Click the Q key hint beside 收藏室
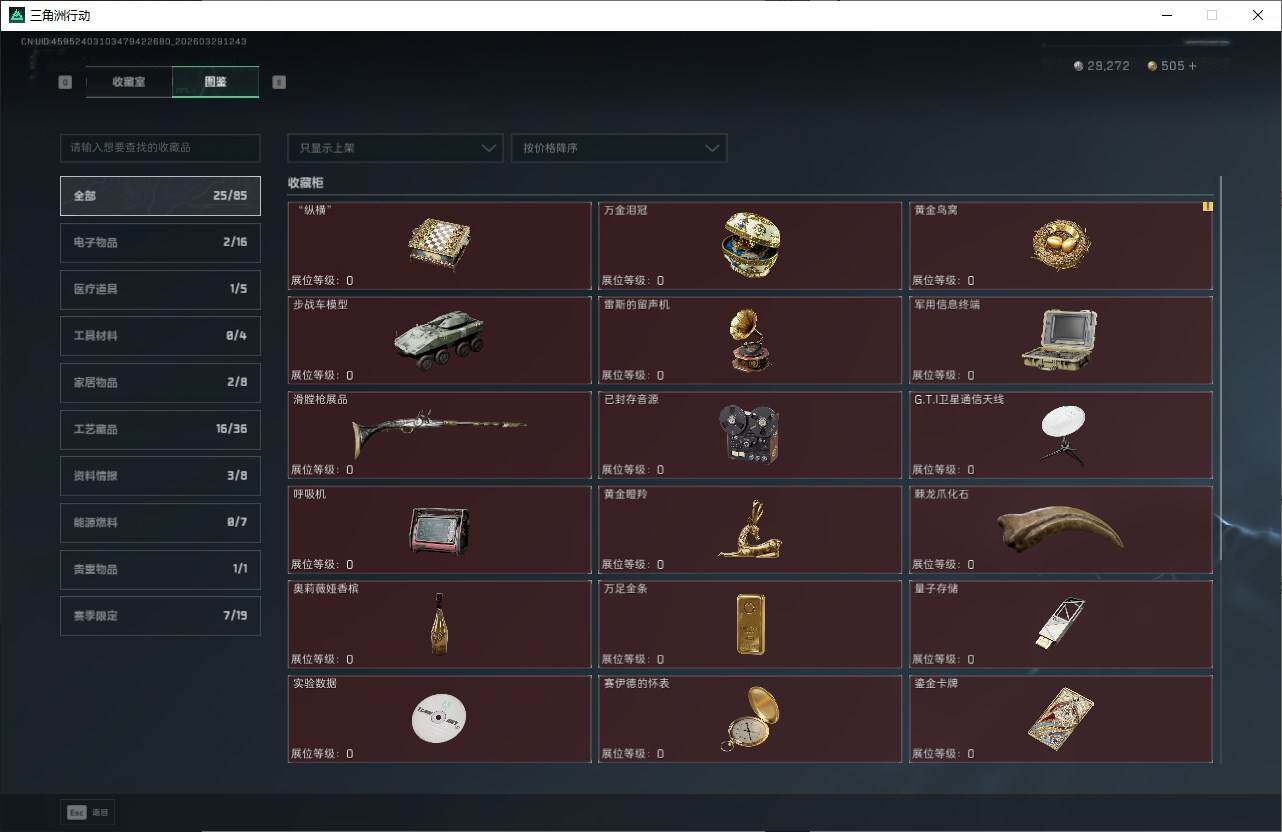1282x832 pixels. click(65, 82)
